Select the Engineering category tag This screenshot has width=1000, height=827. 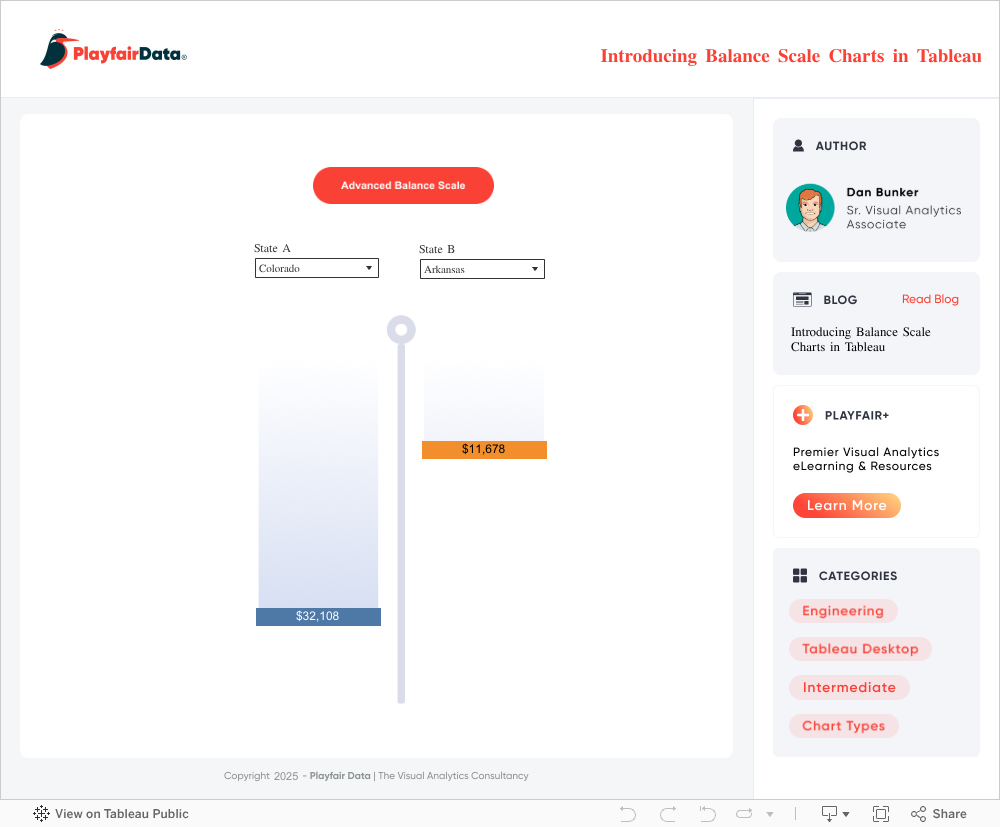point(842,611)
